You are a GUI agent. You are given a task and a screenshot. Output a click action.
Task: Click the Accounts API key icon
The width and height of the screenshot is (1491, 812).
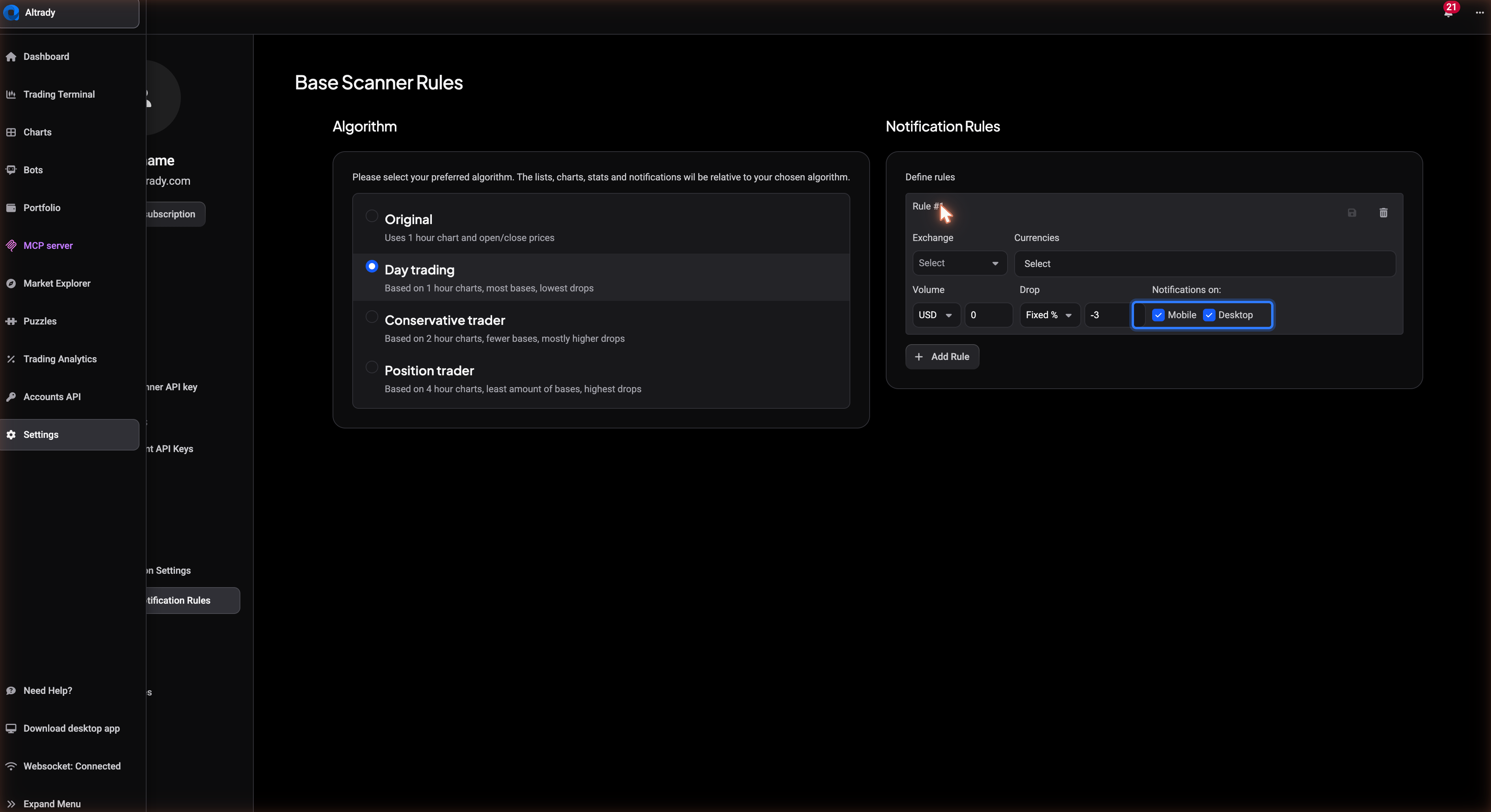(11, 397)
